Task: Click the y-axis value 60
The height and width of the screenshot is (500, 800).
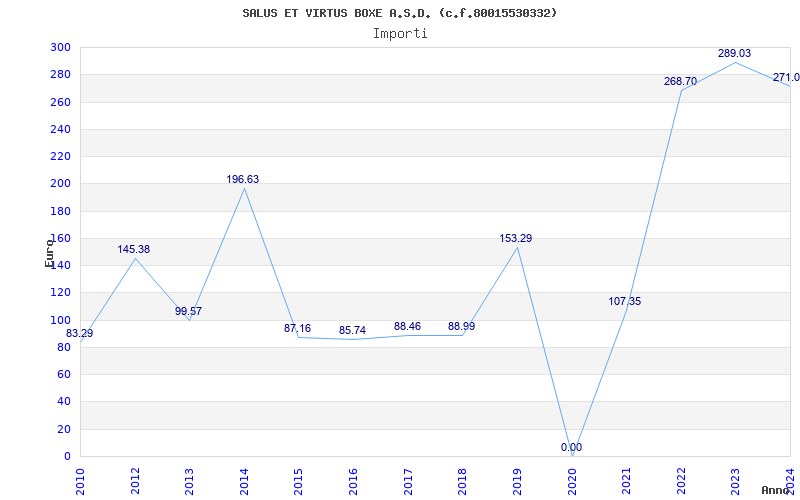Action: [64, 374]
